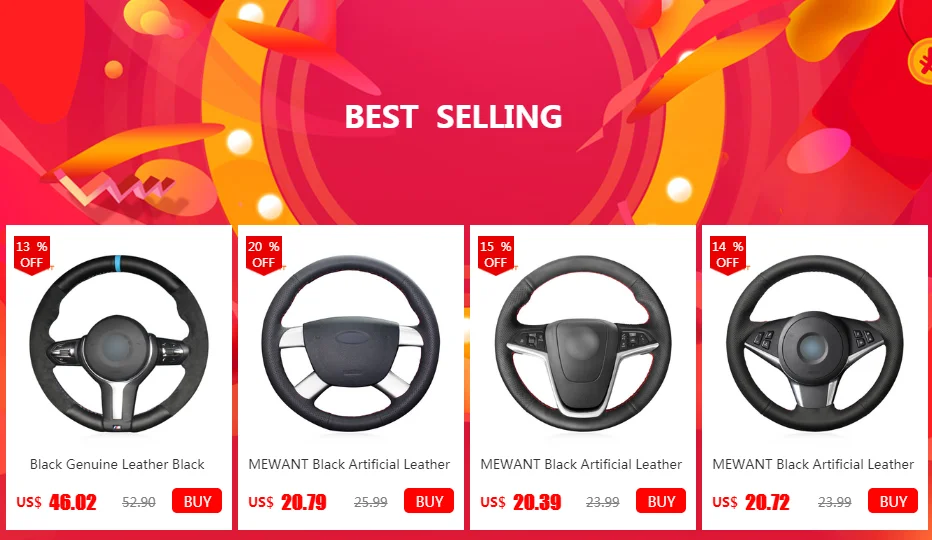932x540 pixels.
Task: Buy the US$ 20.39 steering wheel cover
Action: point(661,501)
